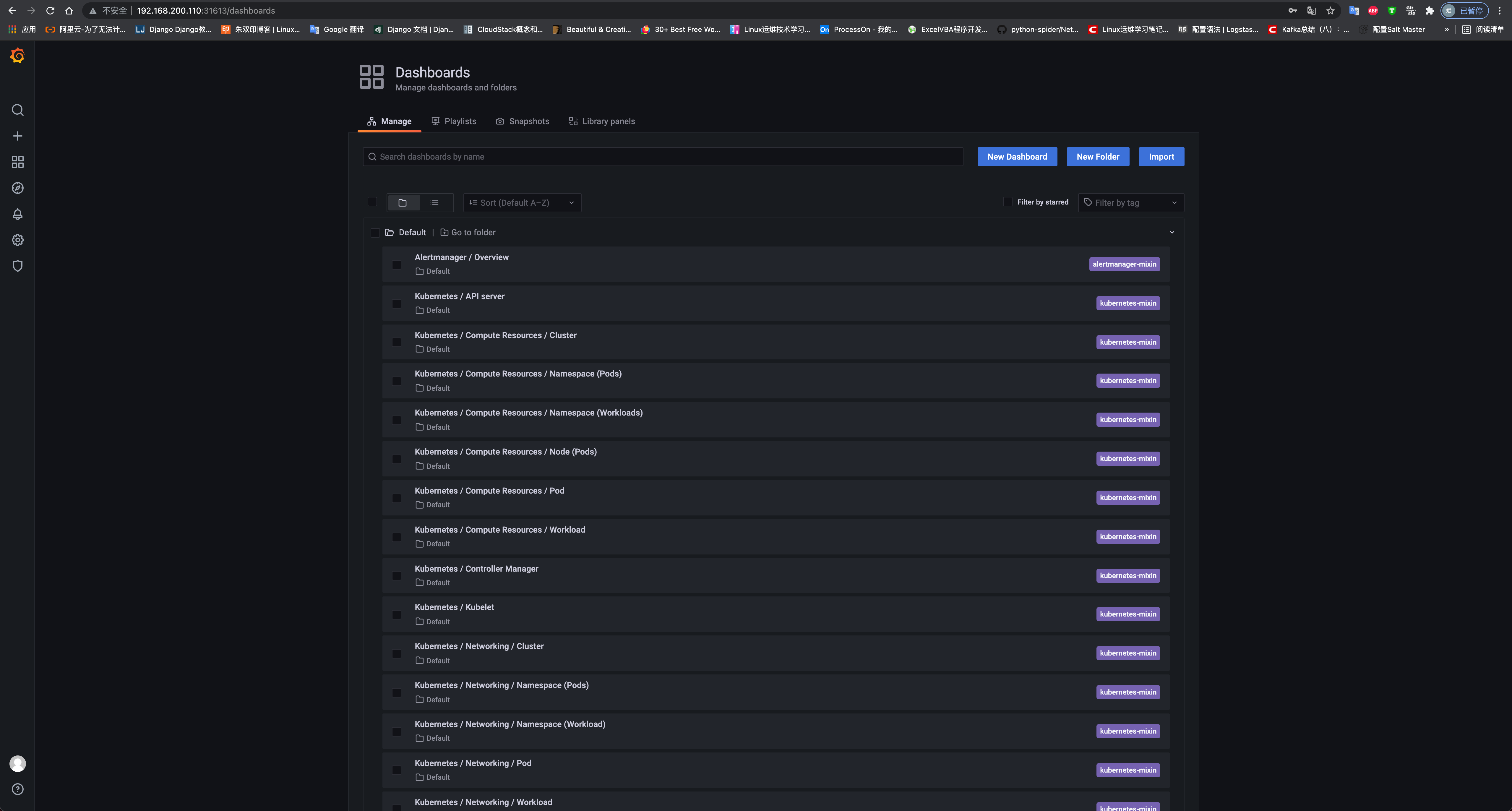Select the Kubernetes / Kubelet checkbox
The width and height of the screenshot is (1512, 811).
point(397,615)
